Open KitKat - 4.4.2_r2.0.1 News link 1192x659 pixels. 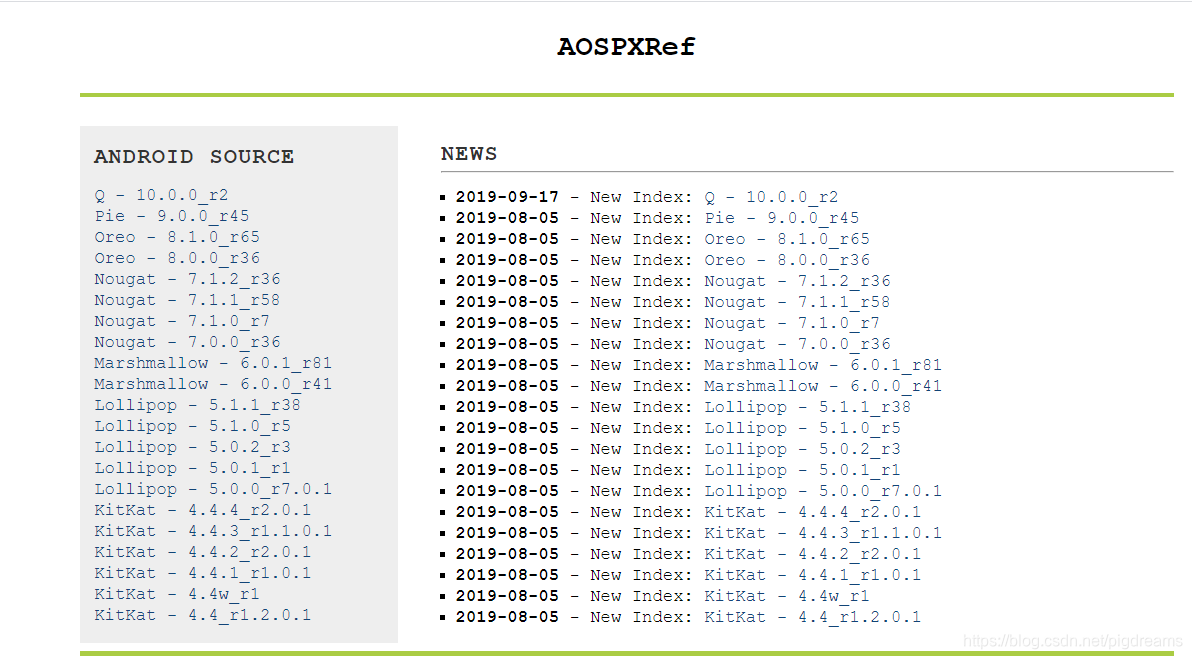[813, 555]
